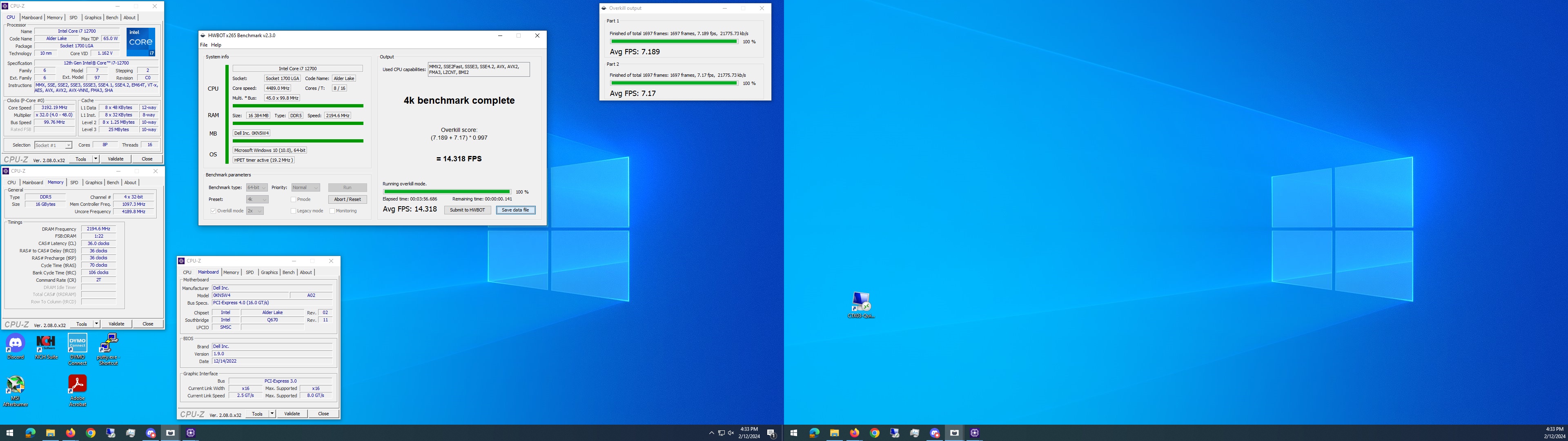
Task: Open File Explorer on left monitor taskbar
Action: pos(51,433)
